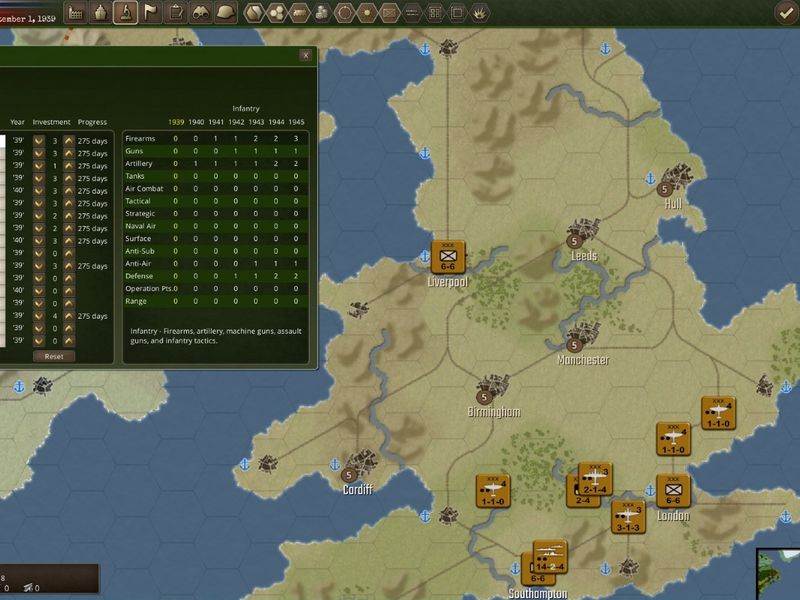Decrease investment in the row showing 1
The image size is (800, 600).
coord(39,166)
